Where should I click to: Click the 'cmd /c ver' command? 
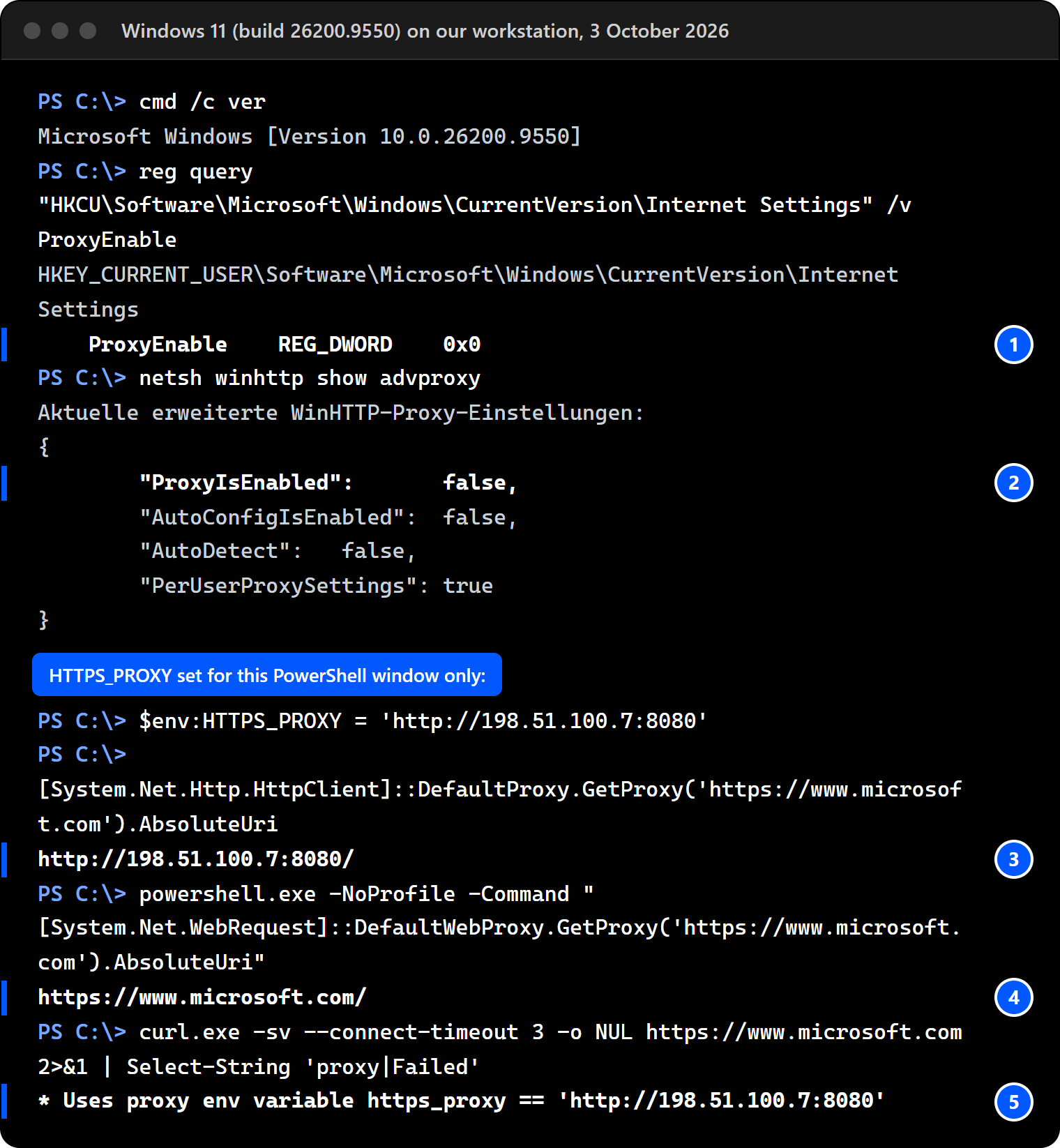click(x=202, y=102)
